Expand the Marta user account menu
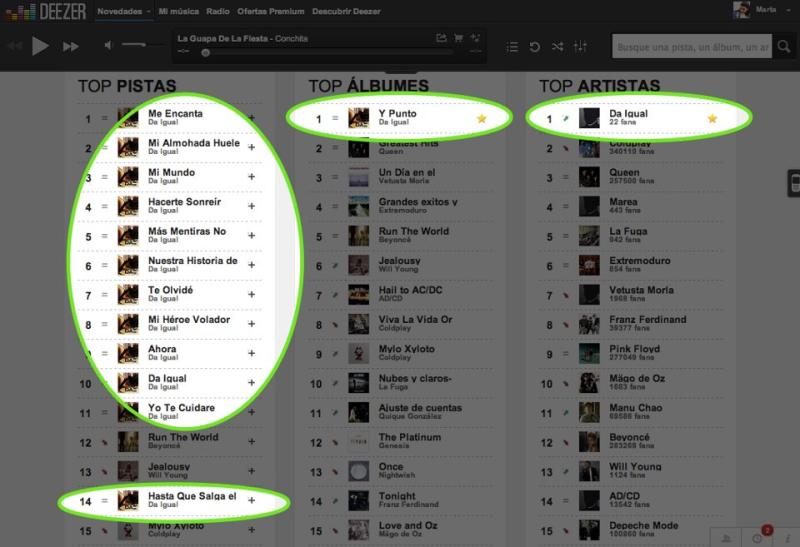 (764, 11)
